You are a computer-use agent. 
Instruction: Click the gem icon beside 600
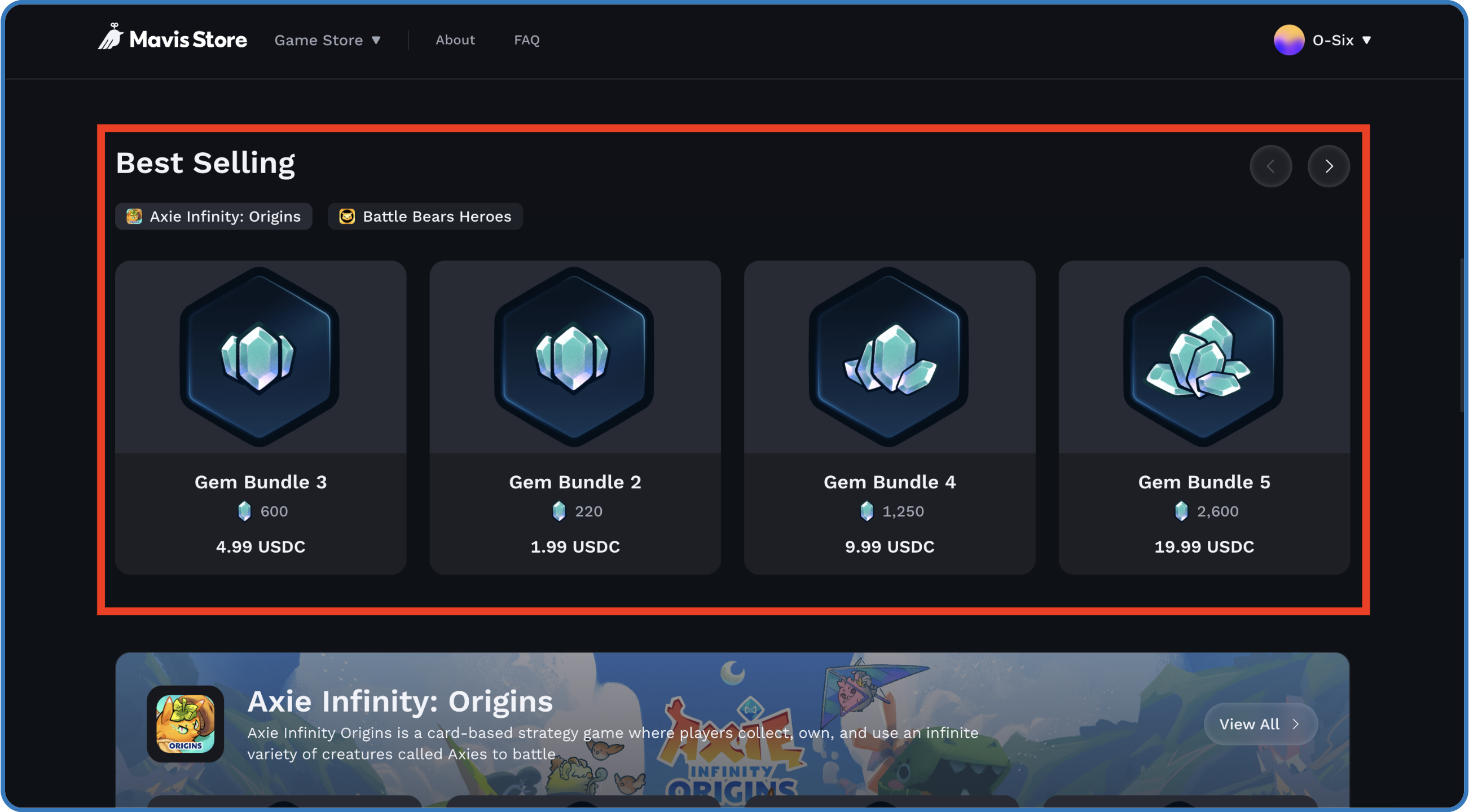(244, 511)
